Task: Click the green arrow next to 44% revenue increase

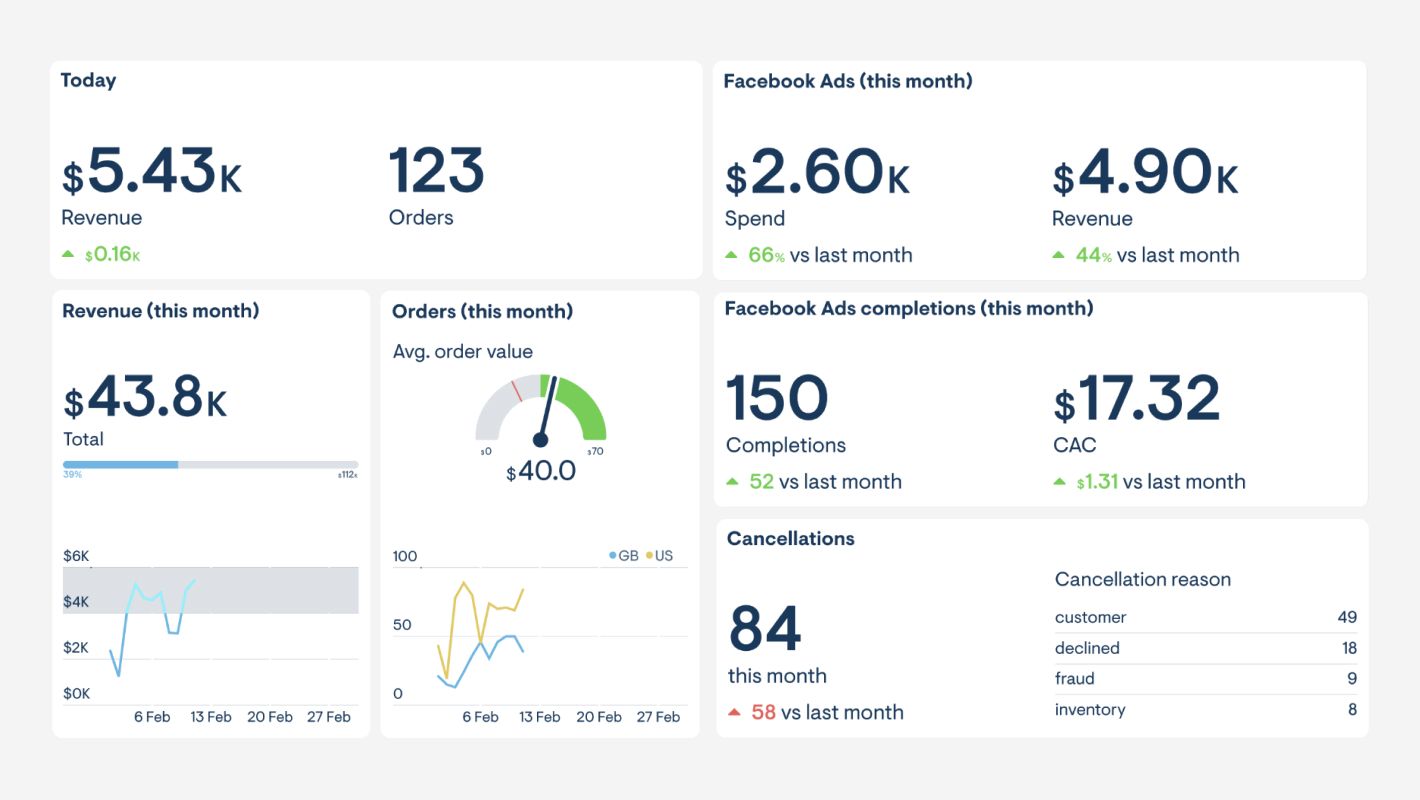Action: (1060, 255)
